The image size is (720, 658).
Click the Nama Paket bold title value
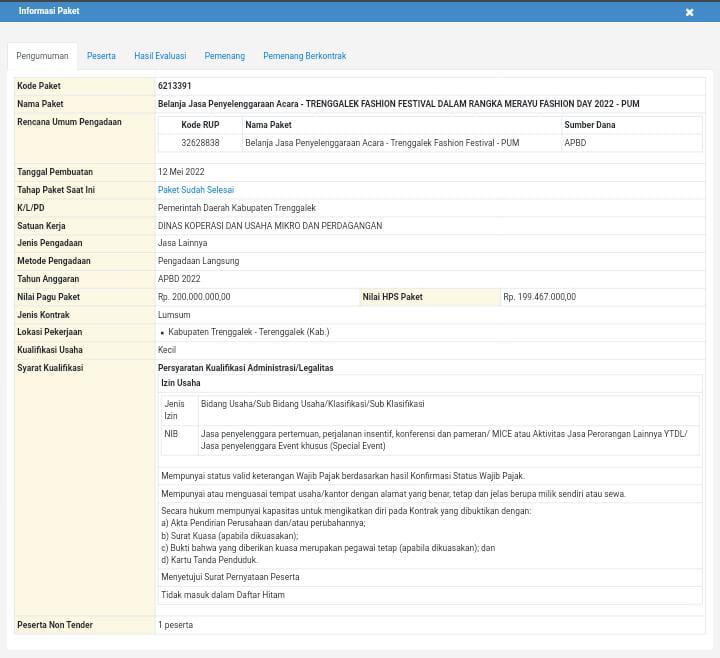pyautogui.click(x=399, y=104)
